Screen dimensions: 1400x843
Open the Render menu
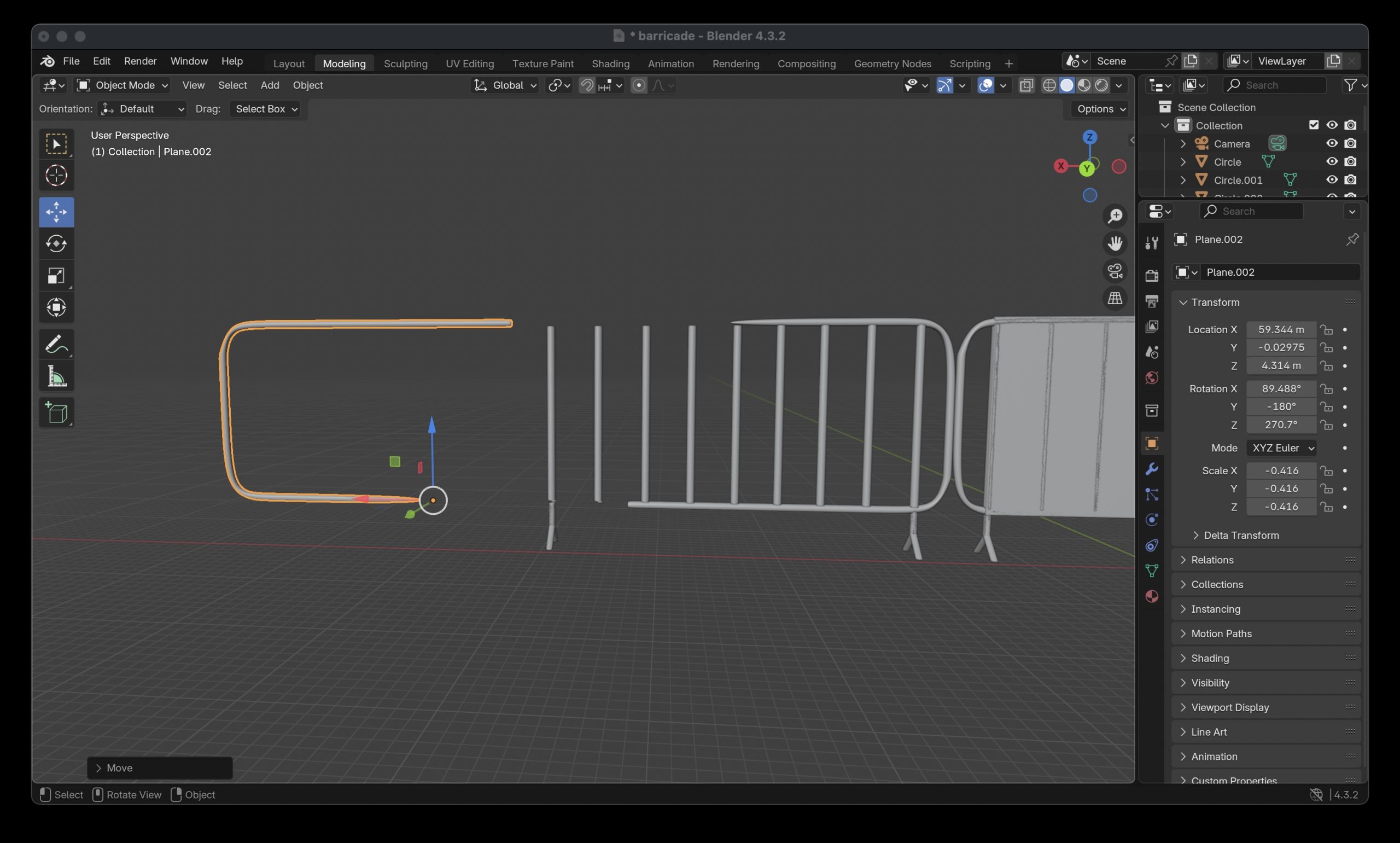click(x=140, y=61)
